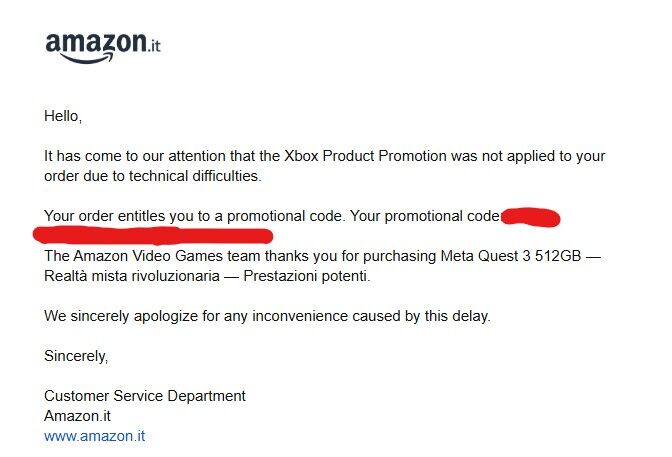Click the small red redaction after 'promotional code'
This screenshot has width=672, height=457.
[x=531, y=217]
